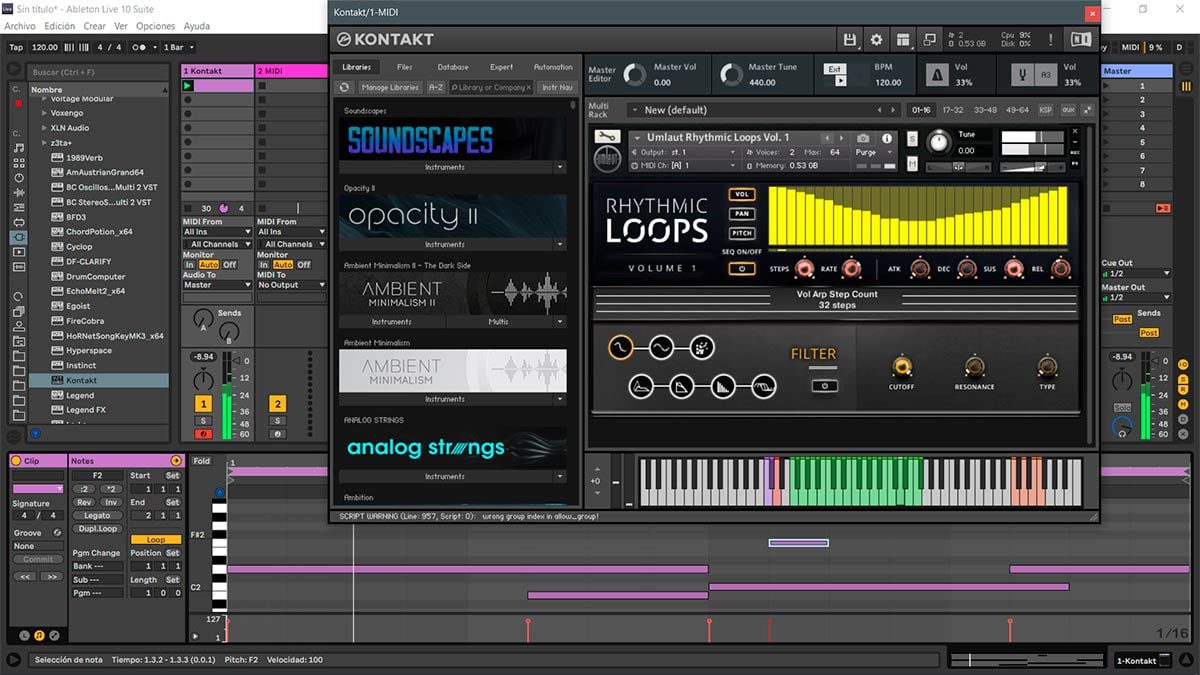The image size is (1200, 675).
Task: Click the red Ableton back-to-arrangement icon
Action: (1162, 208)
